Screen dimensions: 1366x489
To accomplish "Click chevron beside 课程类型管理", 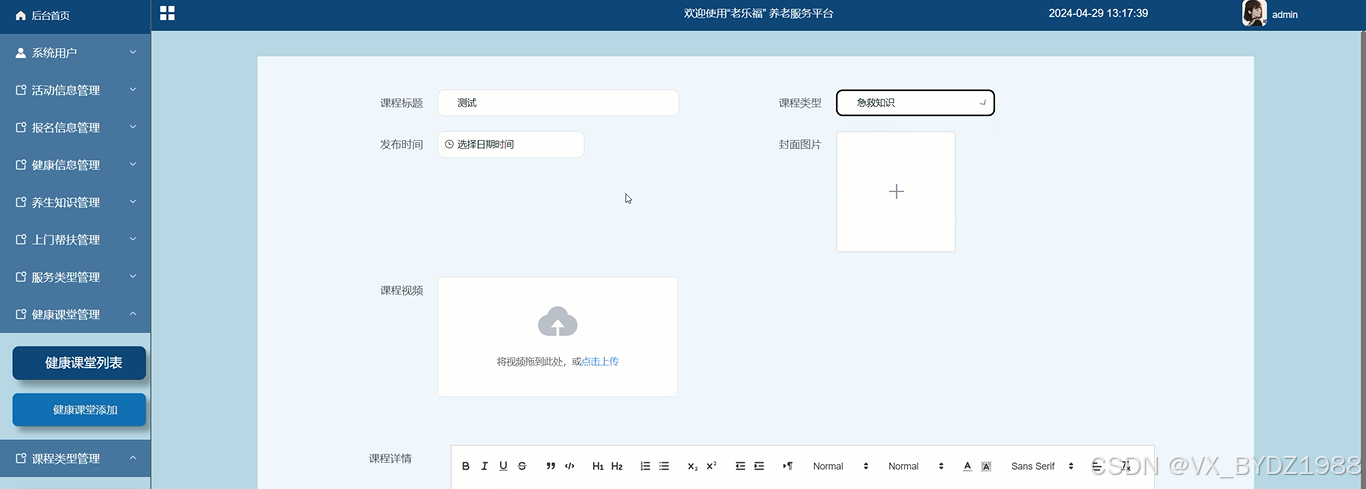I will click(133, 458).
